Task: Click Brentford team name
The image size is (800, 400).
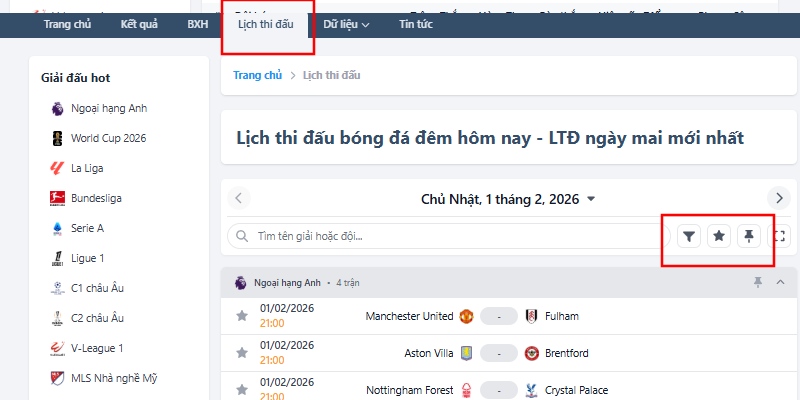Action: 567,353
